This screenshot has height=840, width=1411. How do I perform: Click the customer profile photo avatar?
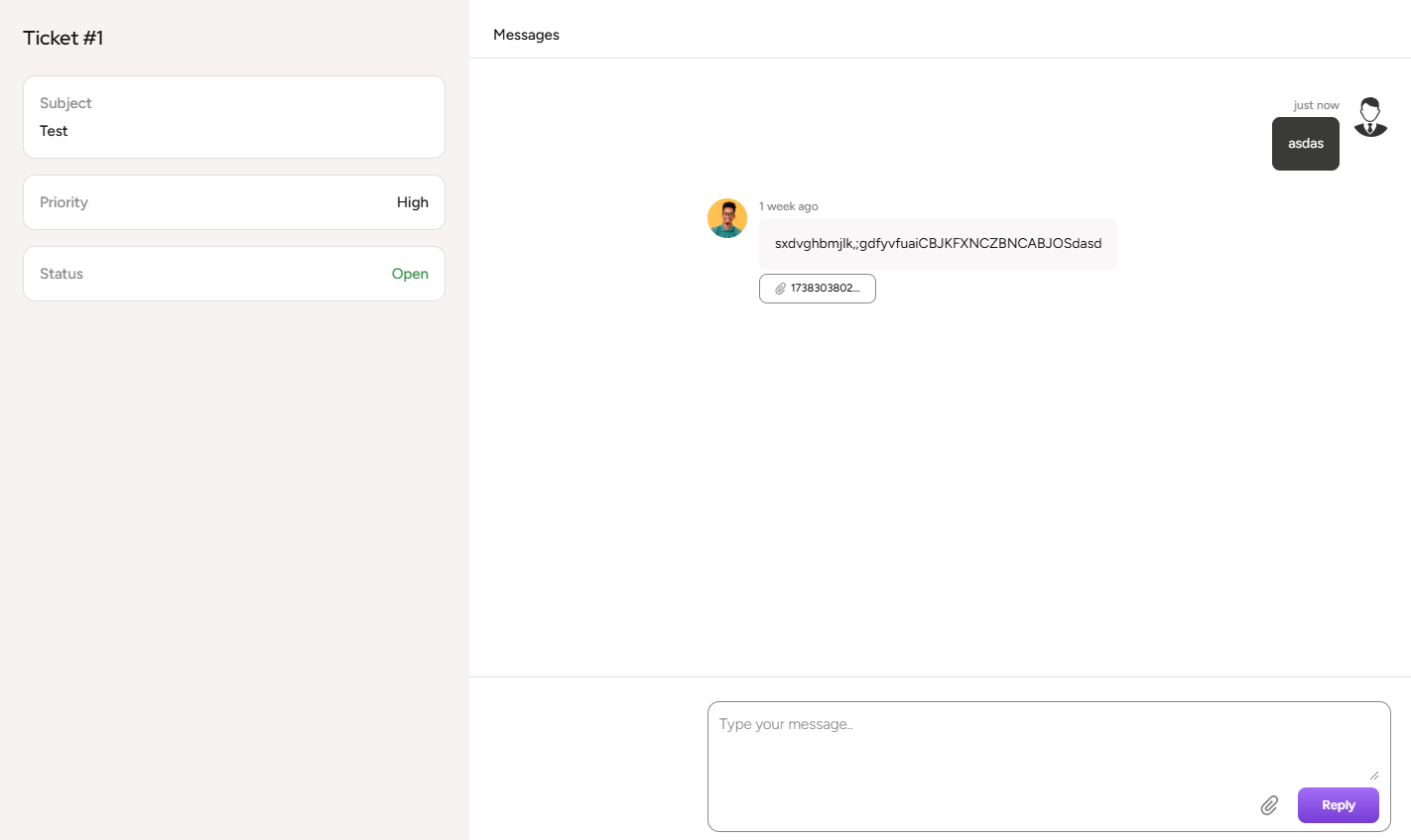click(x=727, y=218)
